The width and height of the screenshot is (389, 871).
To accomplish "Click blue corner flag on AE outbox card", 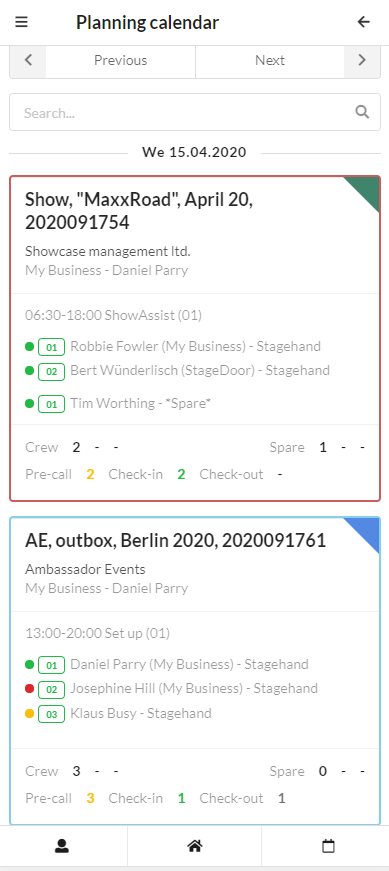I will click(x=366, y=532).
